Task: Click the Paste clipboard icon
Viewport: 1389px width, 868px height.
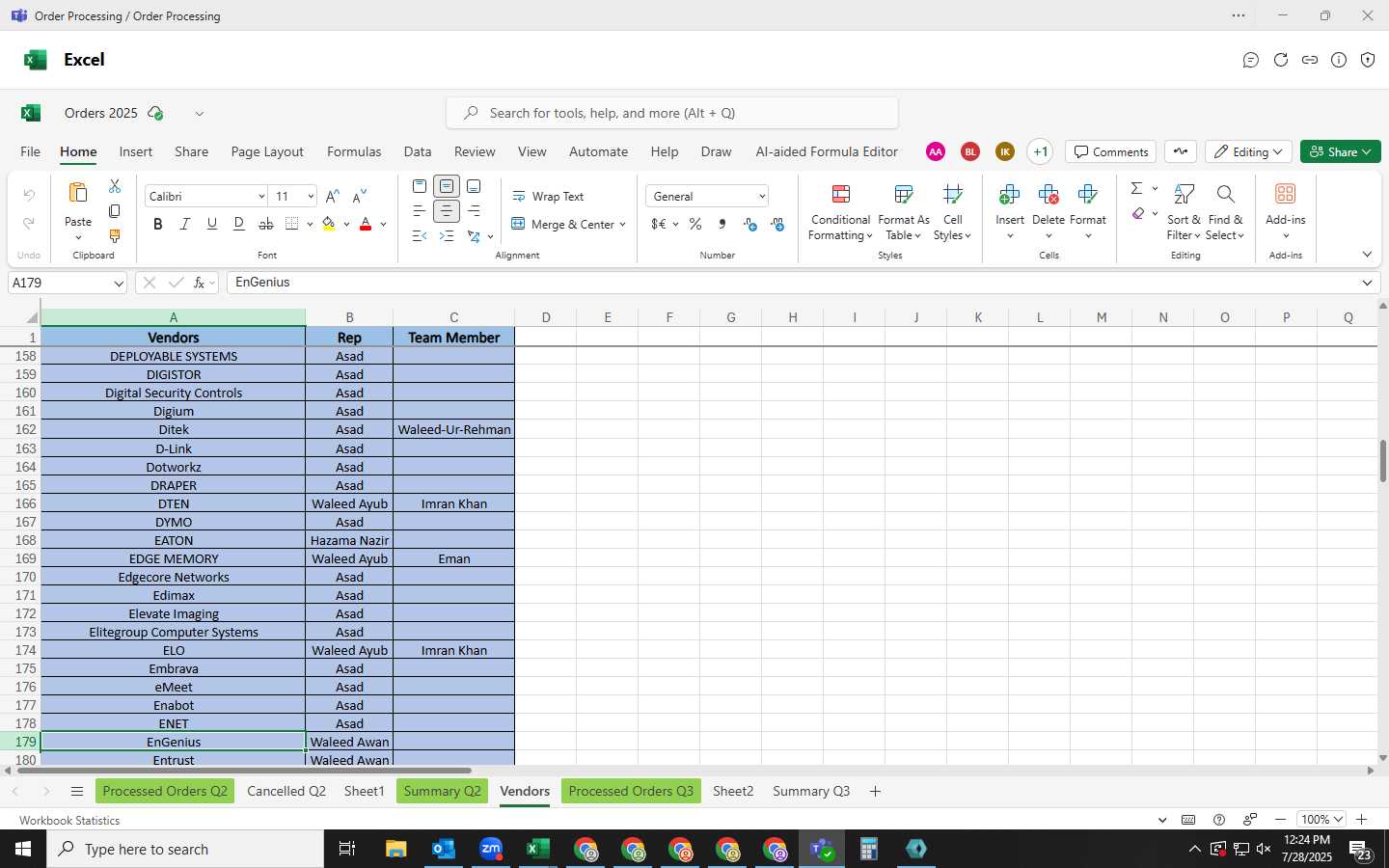Action: [78, 193]
